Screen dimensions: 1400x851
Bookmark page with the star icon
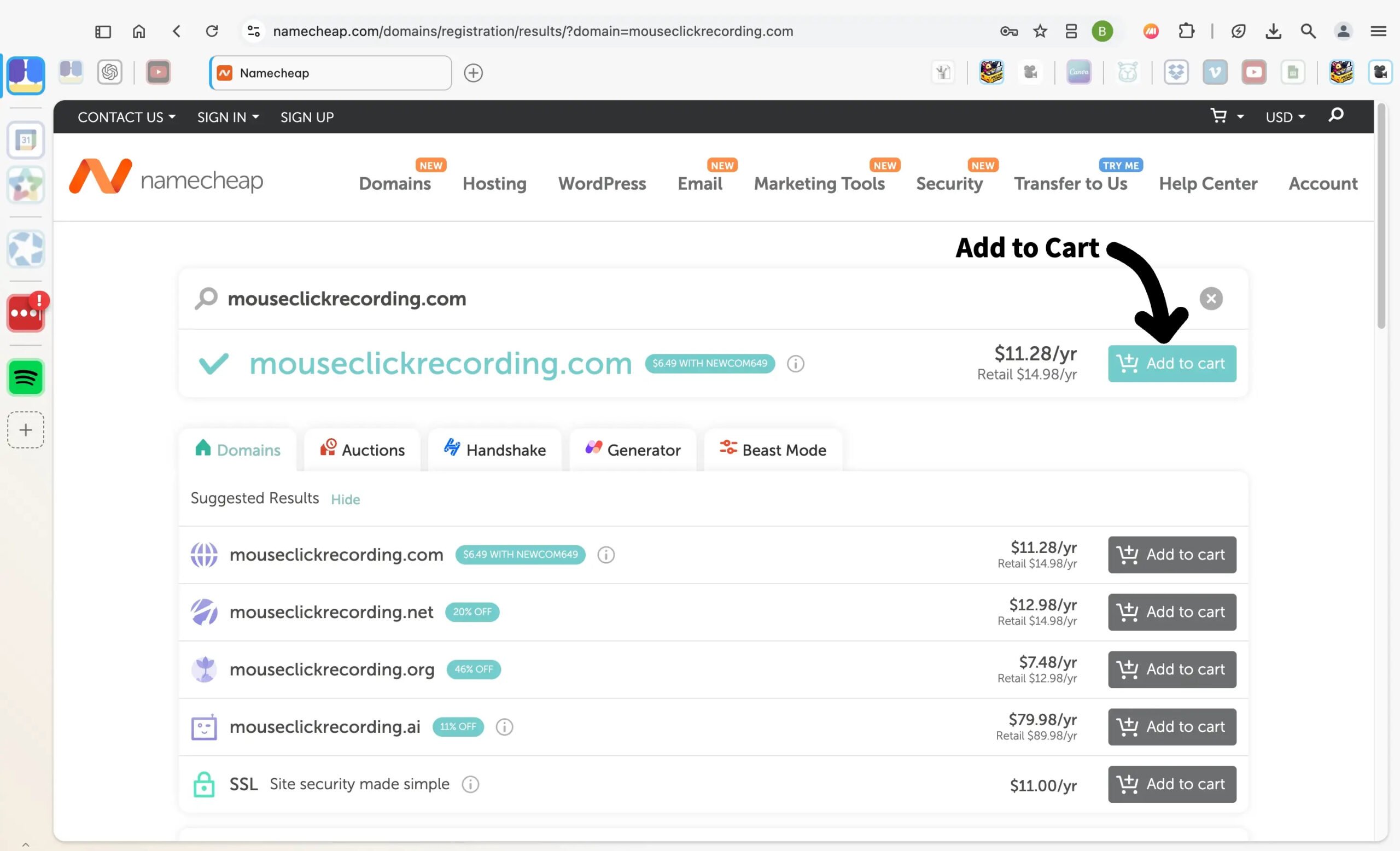(1040, 31)
